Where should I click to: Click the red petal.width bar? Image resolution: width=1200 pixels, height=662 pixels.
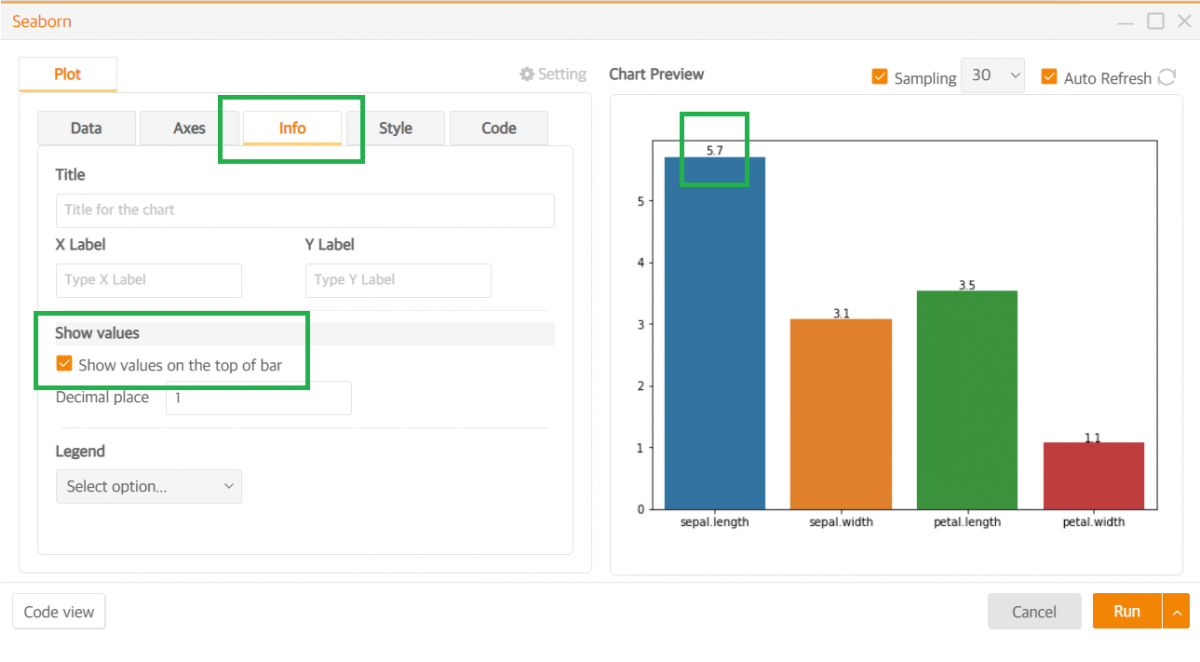[x=1093, y=476]
